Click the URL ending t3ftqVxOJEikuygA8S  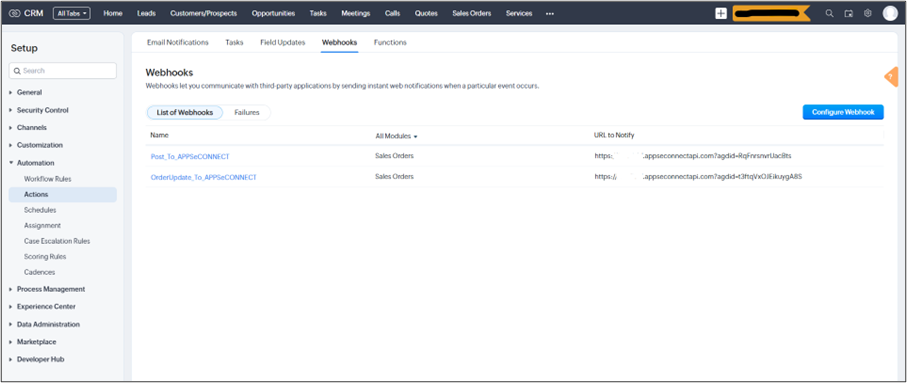coord(698,176)
